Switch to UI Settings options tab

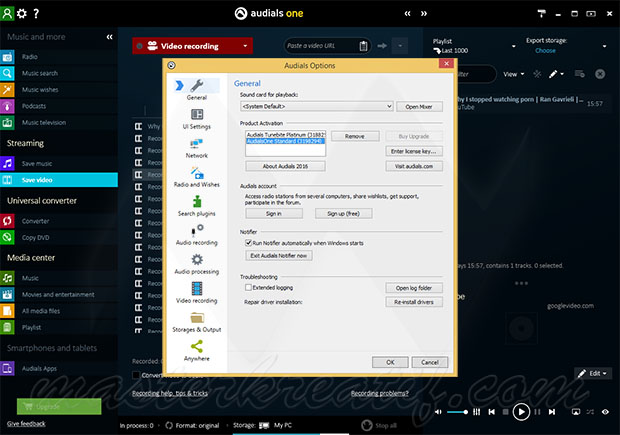click(197, 119)
